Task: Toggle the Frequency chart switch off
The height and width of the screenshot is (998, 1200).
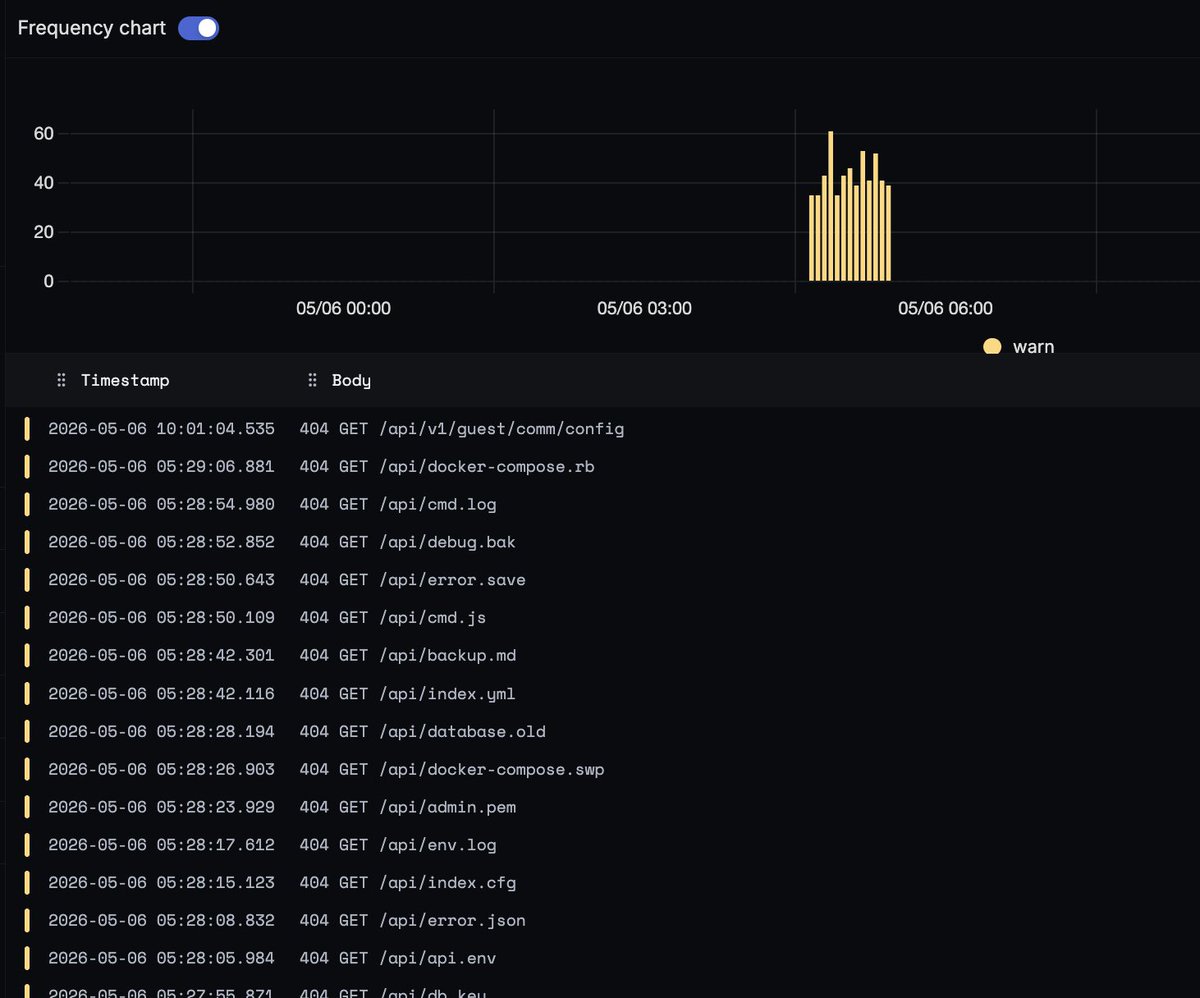Action: 198,28
